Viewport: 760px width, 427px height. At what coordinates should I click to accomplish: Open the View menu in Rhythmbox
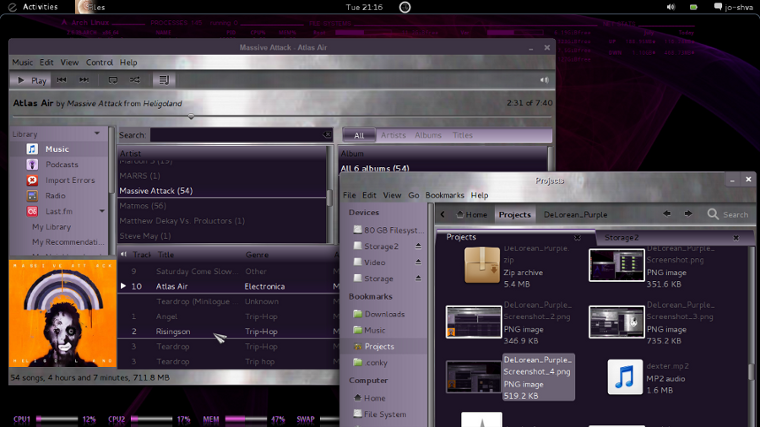pyautogui.click(x=69, y=63)
